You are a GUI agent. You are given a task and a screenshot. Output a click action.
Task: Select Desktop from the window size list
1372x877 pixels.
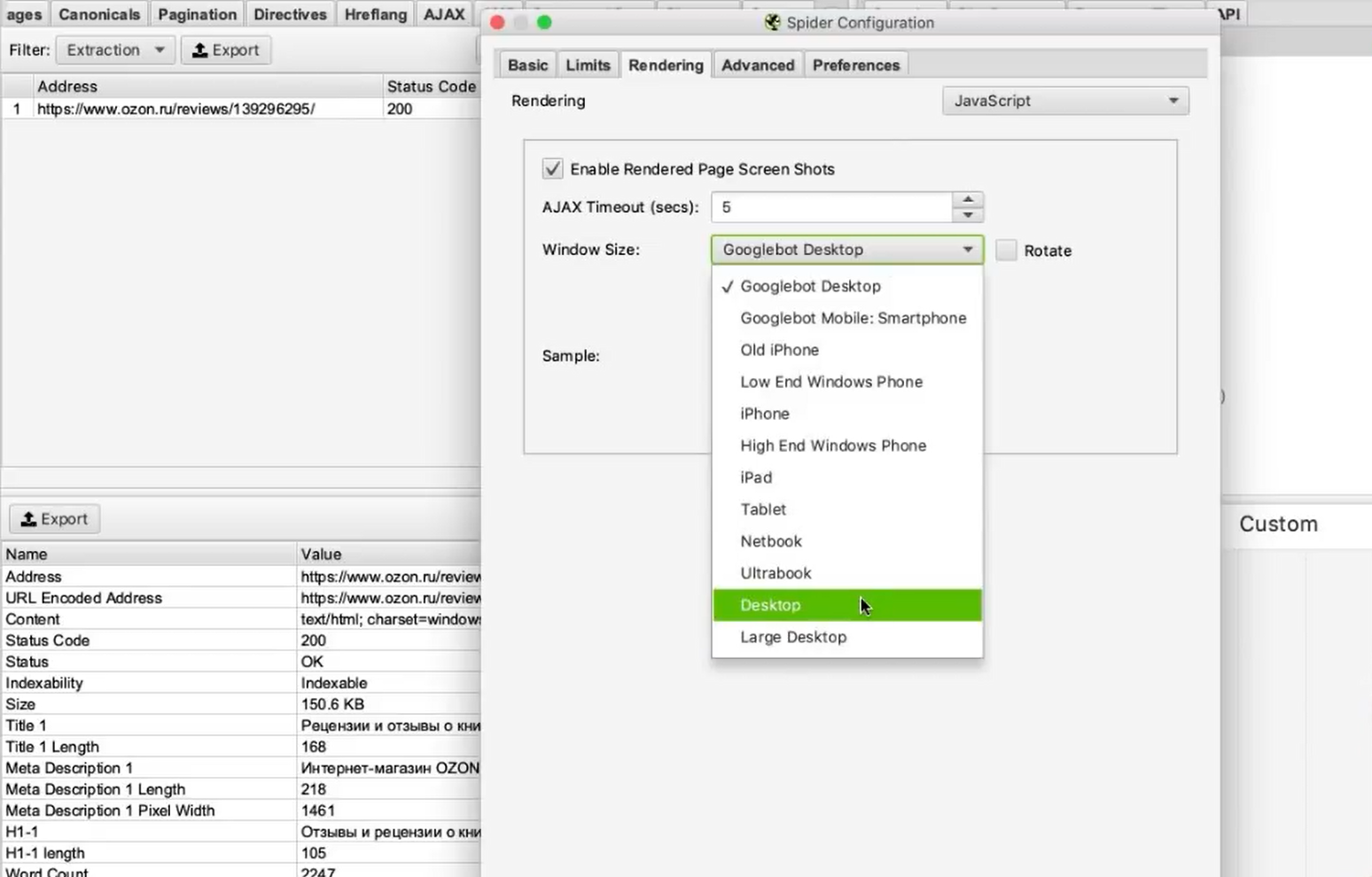770,605
